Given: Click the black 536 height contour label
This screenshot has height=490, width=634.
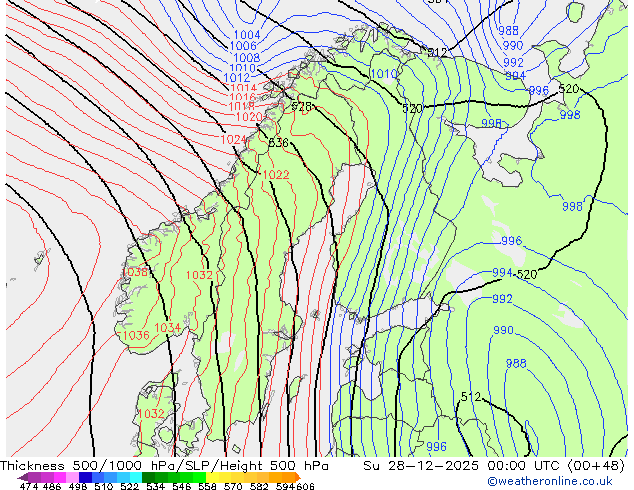Looking at the screenshot, I should point(279,143).
